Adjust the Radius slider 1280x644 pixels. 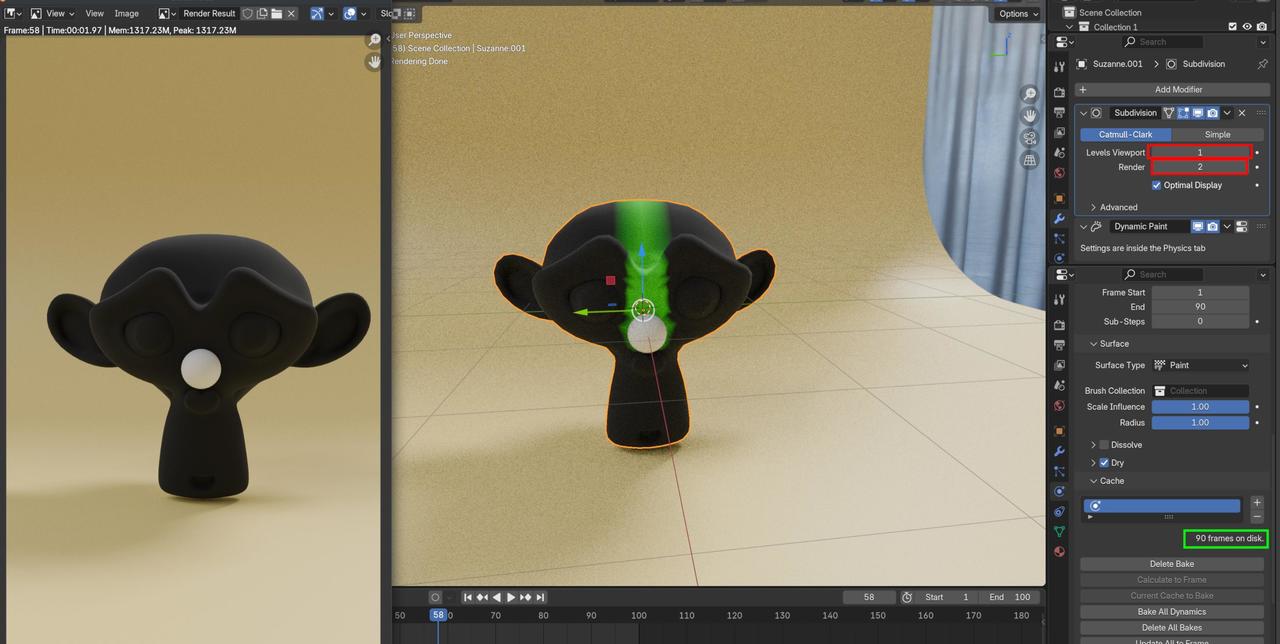click(x=1200, y=423)
